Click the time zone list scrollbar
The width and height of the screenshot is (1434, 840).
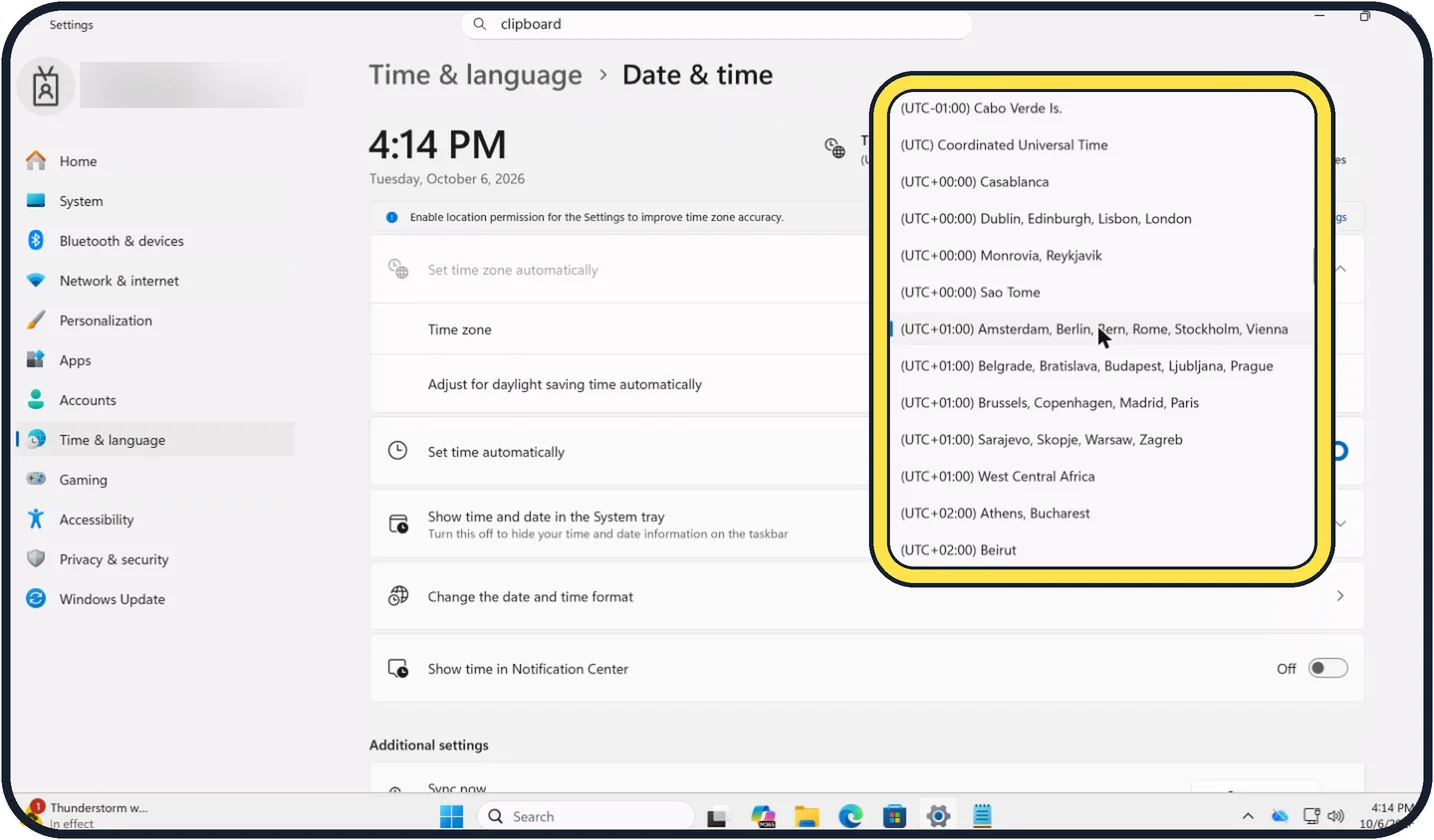pos(1314,266)
